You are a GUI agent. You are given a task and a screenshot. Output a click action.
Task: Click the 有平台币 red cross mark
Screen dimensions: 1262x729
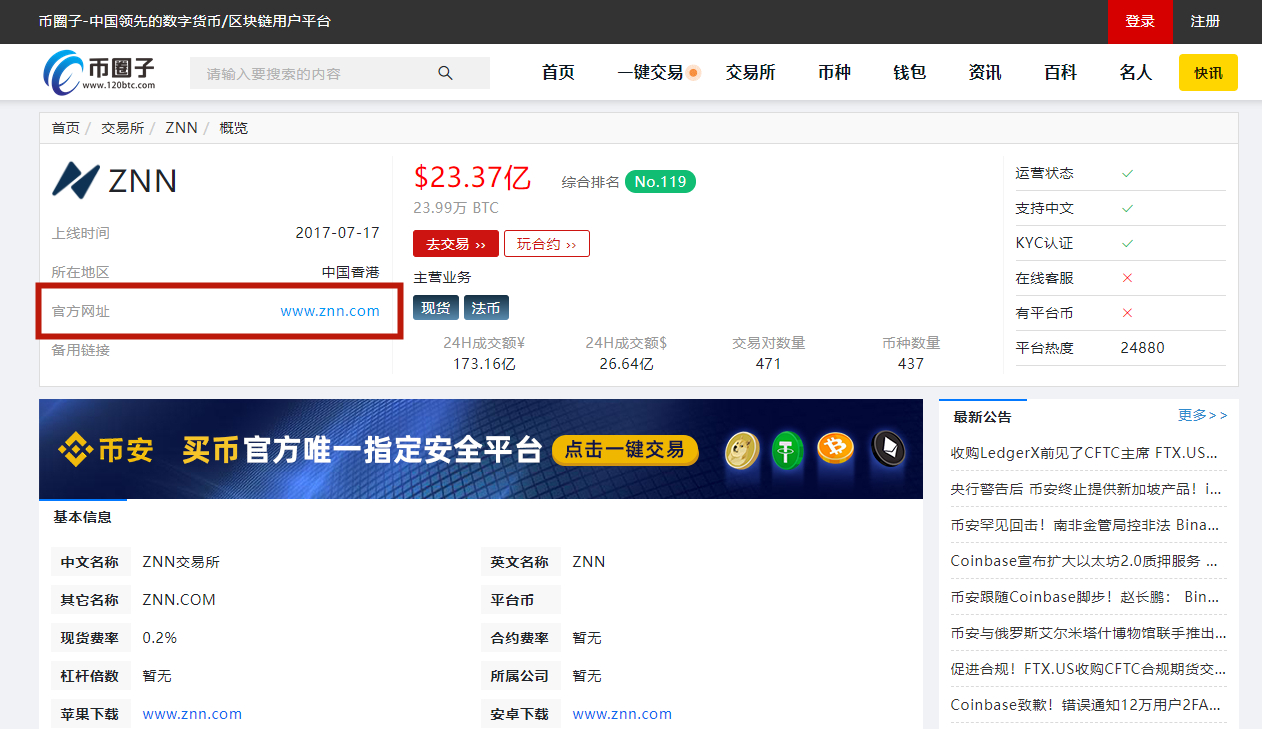click(x=1127, y=313)
